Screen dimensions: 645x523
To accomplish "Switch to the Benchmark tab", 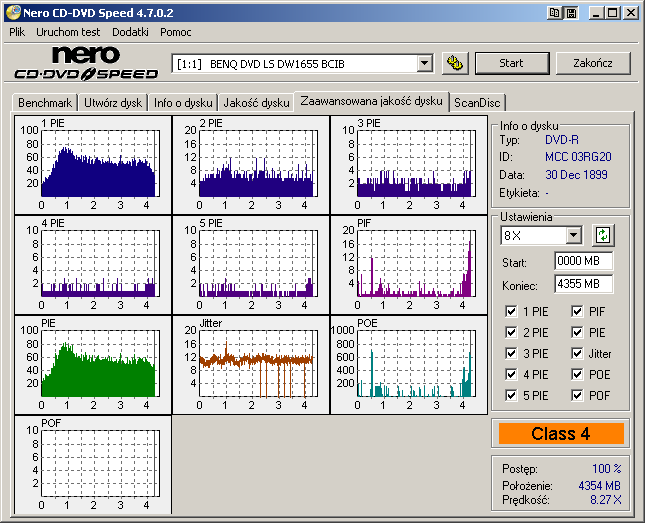I will (45, 103).
